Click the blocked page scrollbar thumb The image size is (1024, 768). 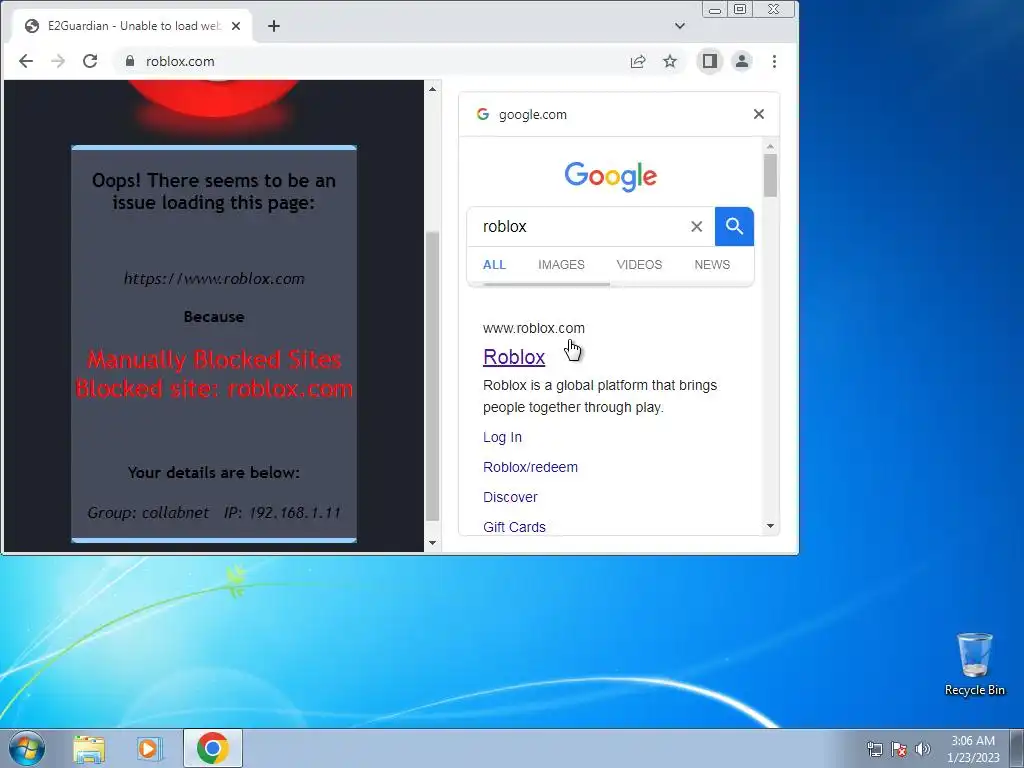point(432,376)
